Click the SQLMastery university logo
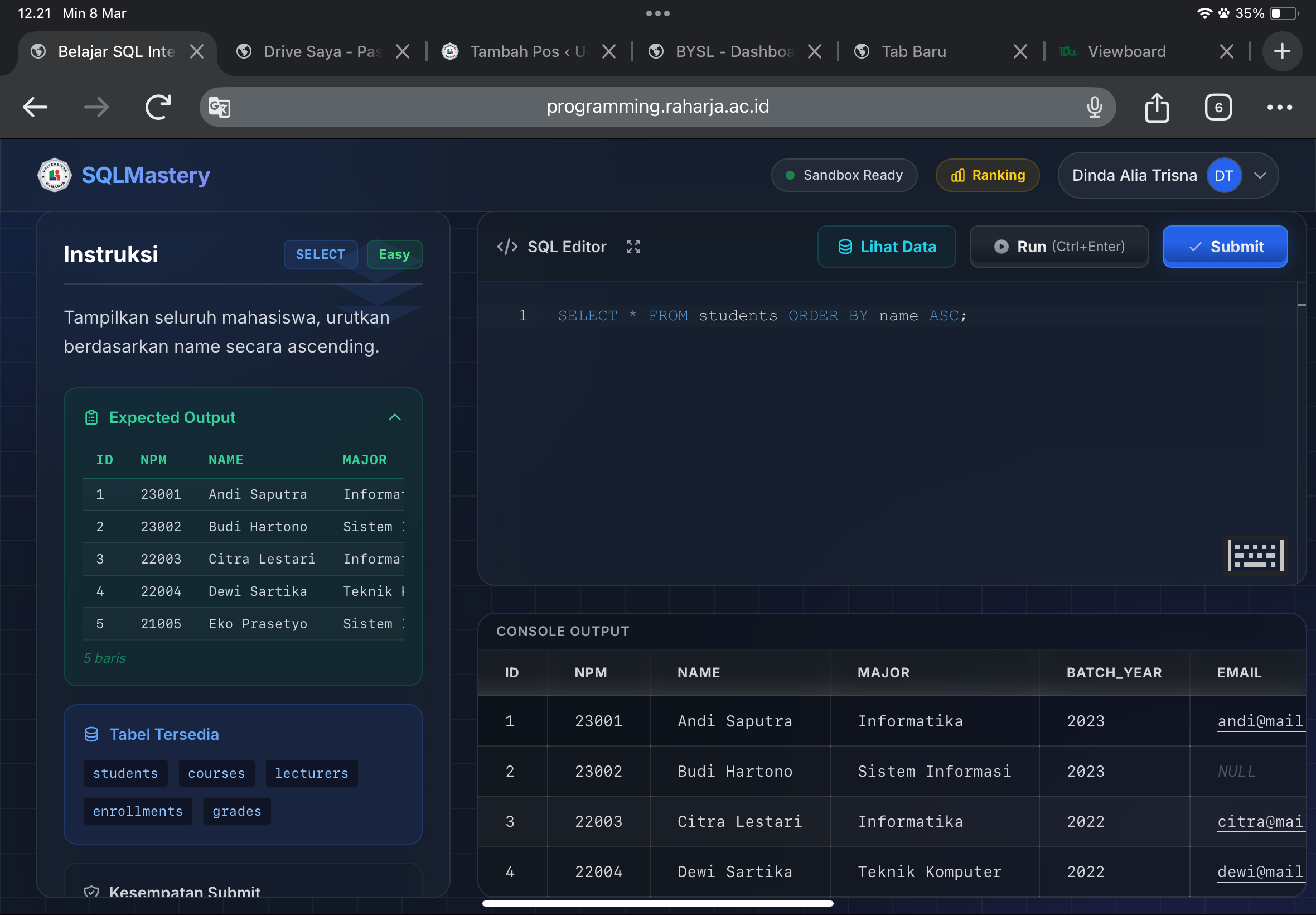This screenshot has width=1316, height=915. [55, 175]
